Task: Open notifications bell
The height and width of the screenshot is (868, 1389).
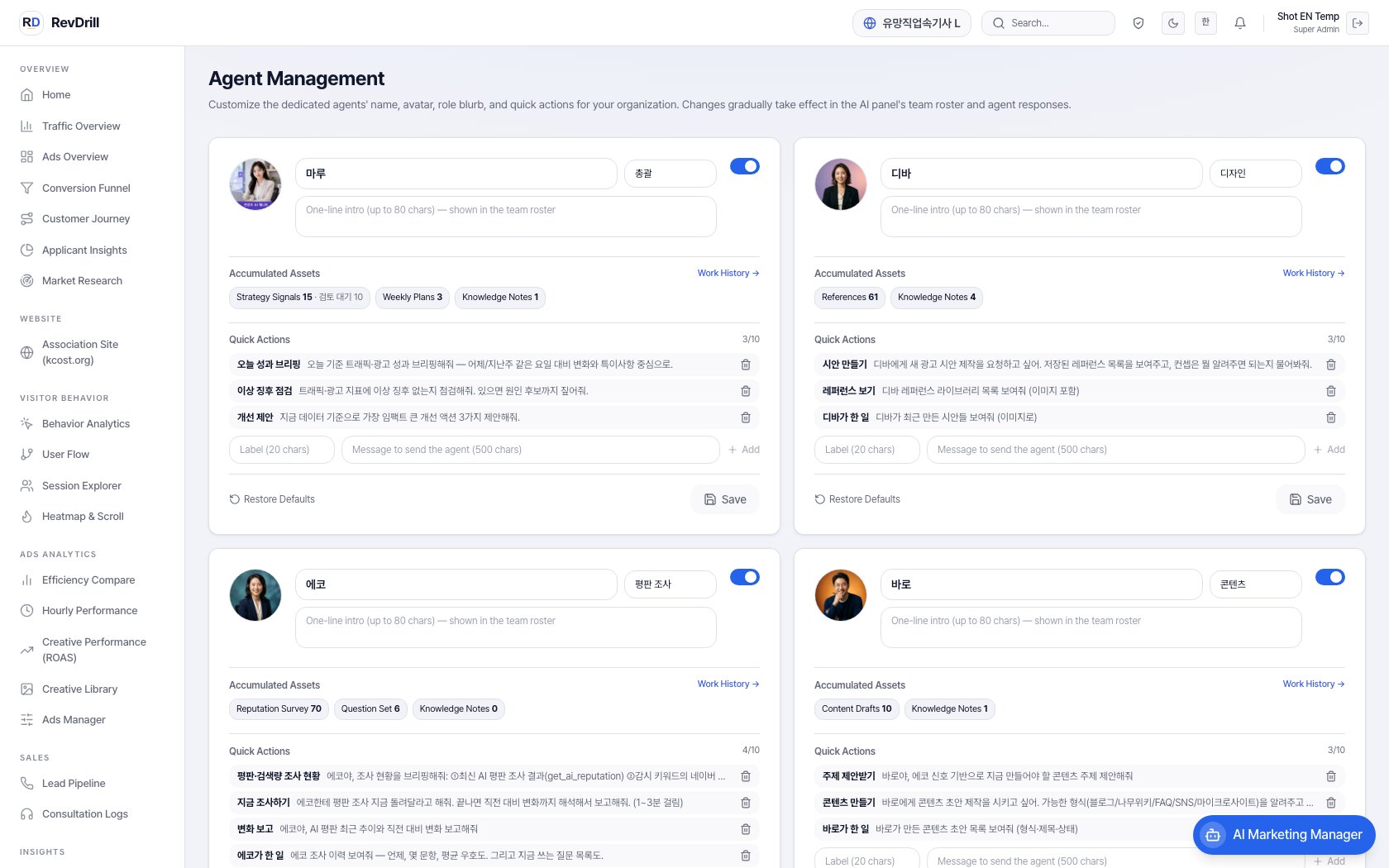Action: click(1240, 23)
